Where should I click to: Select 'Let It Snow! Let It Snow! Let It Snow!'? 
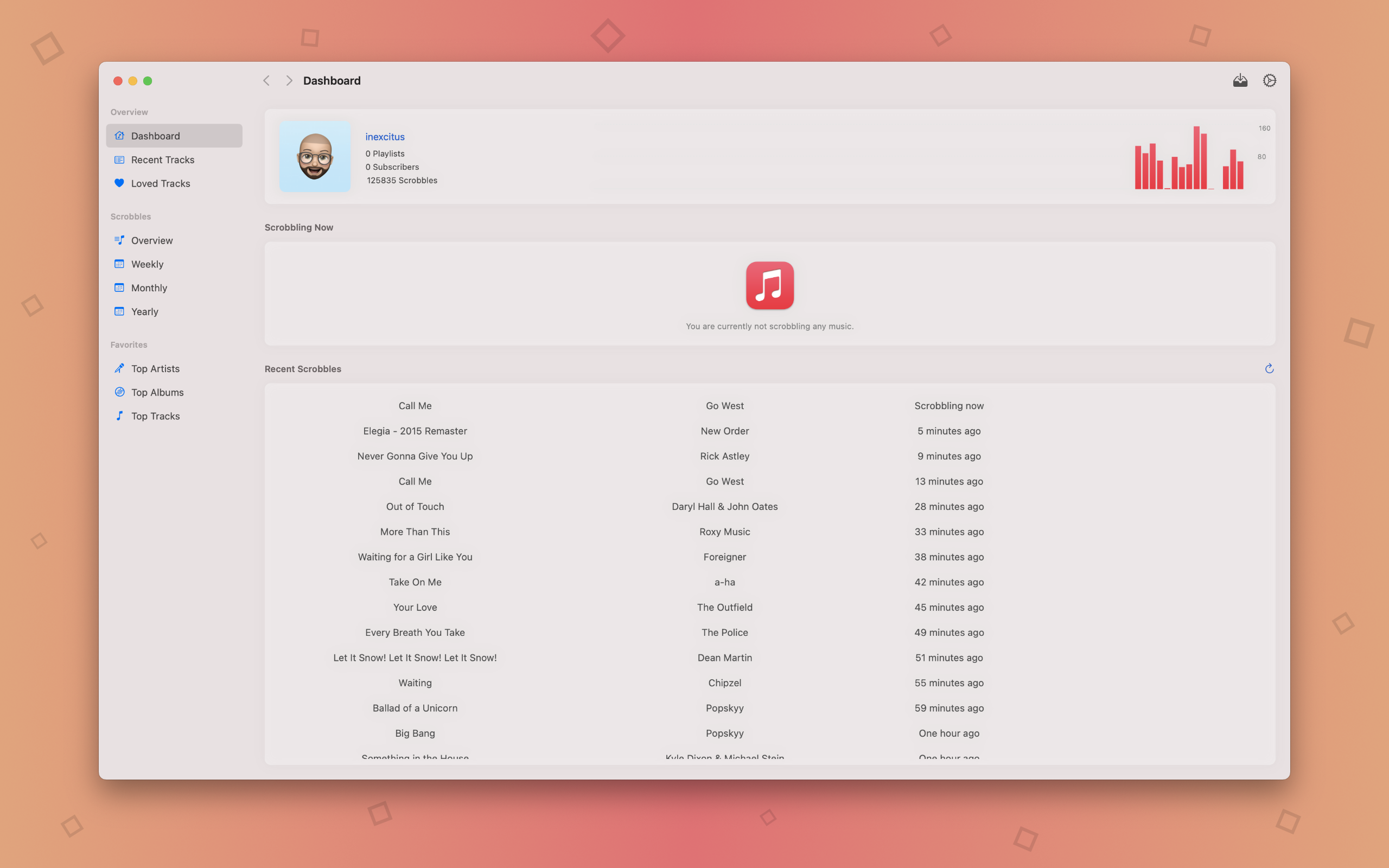pos(415,658)
